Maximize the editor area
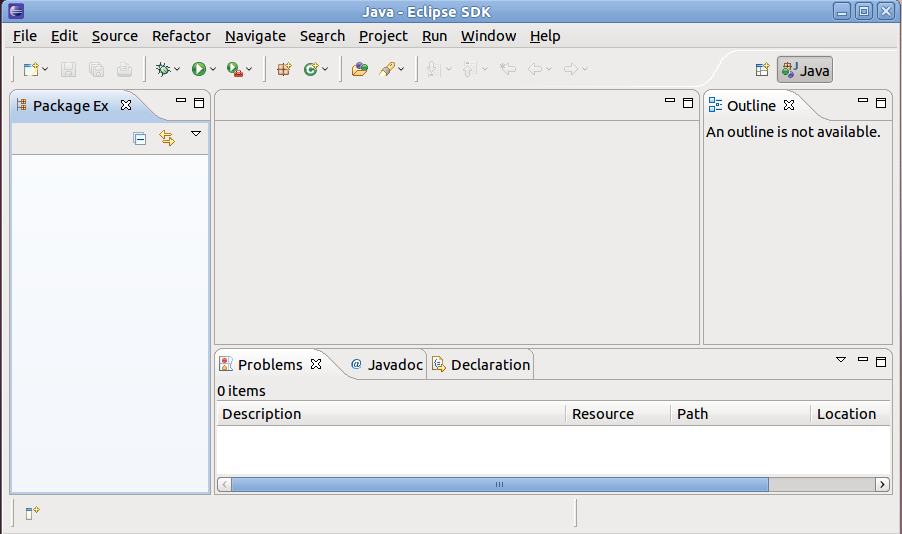902x534 pixels. click(688, 103)
